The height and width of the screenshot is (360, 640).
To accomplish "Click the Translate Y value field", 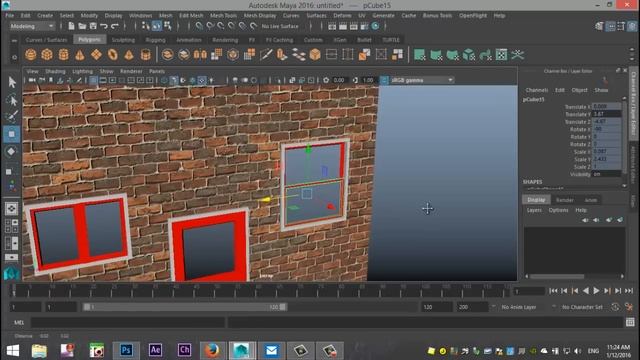I will pos(607,114).
